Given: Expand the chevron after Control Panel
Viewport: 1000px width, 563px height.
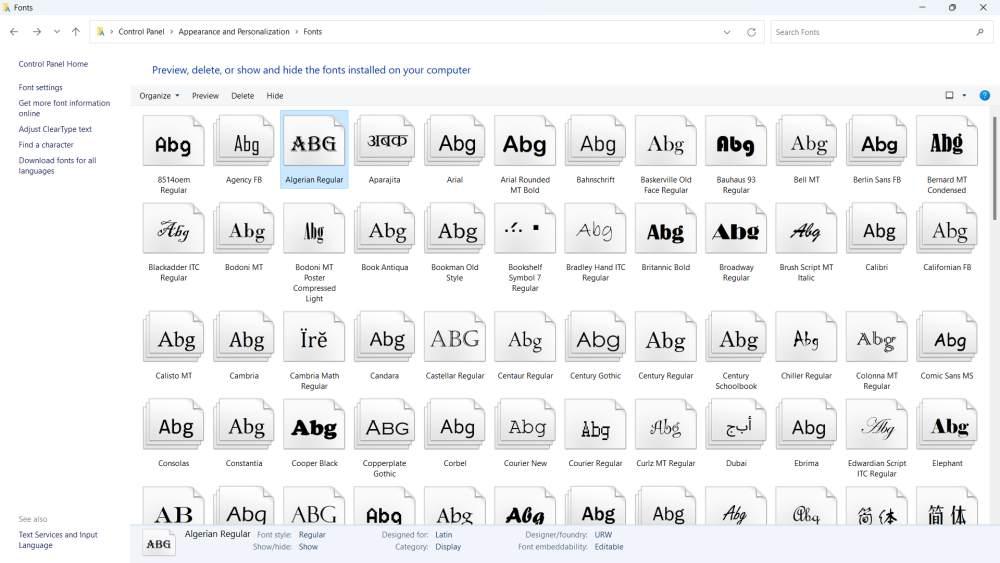Looking at the screenshot, I should (x=172, y=32).
